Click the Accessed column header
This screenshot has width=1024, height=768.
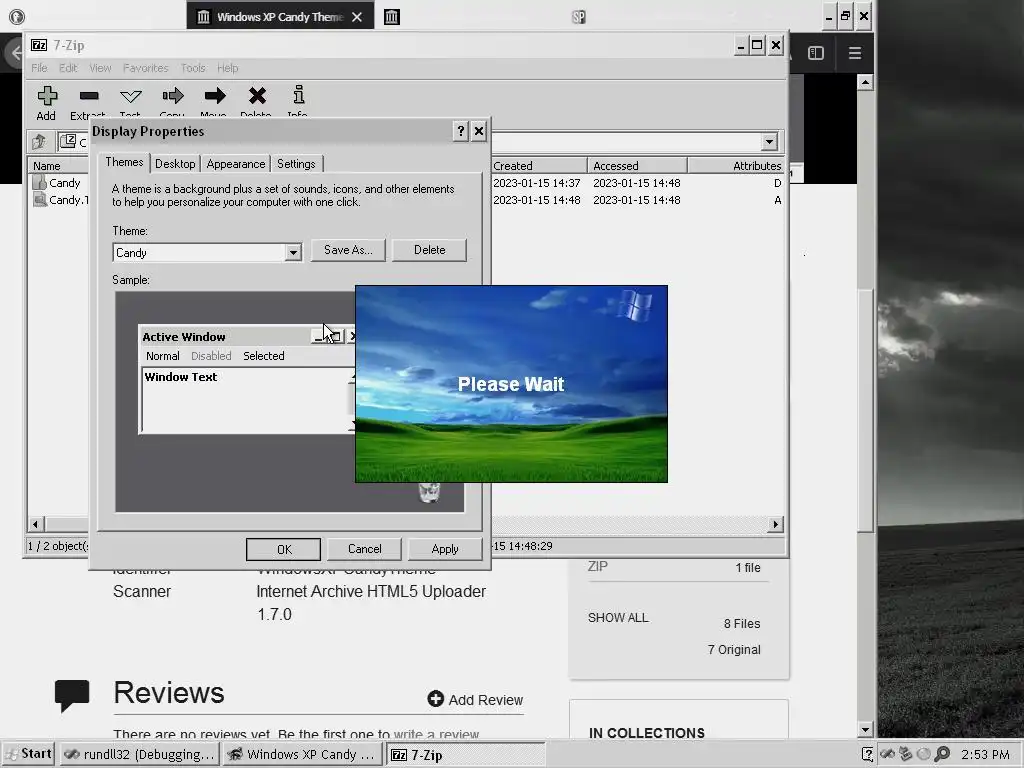coord(637,166)
